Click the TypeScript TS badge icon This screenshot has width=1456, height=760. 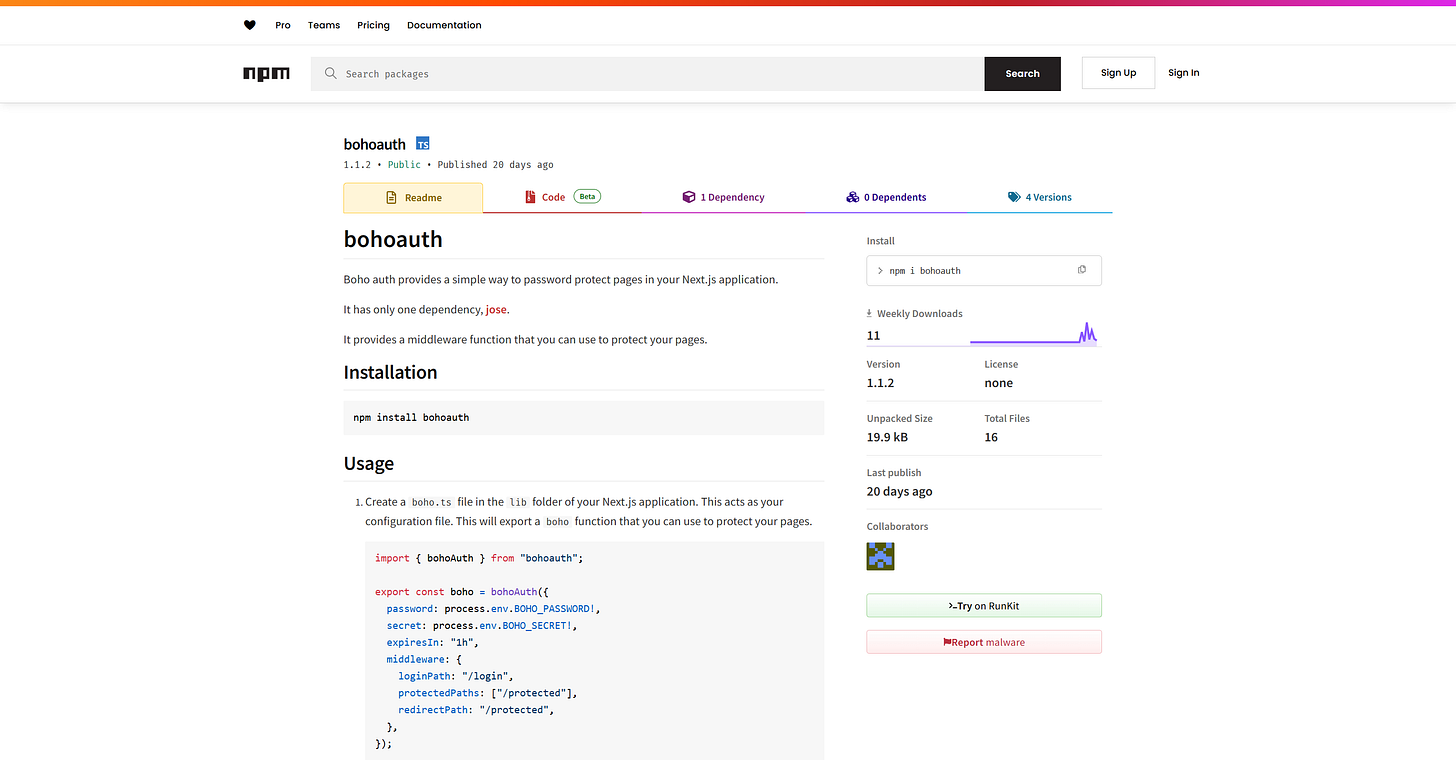point(423,144)
